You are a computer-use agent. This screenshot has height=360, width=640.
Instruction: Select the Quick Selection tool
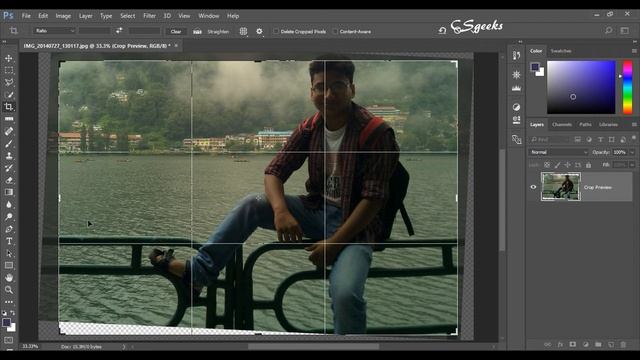[9, 95]
